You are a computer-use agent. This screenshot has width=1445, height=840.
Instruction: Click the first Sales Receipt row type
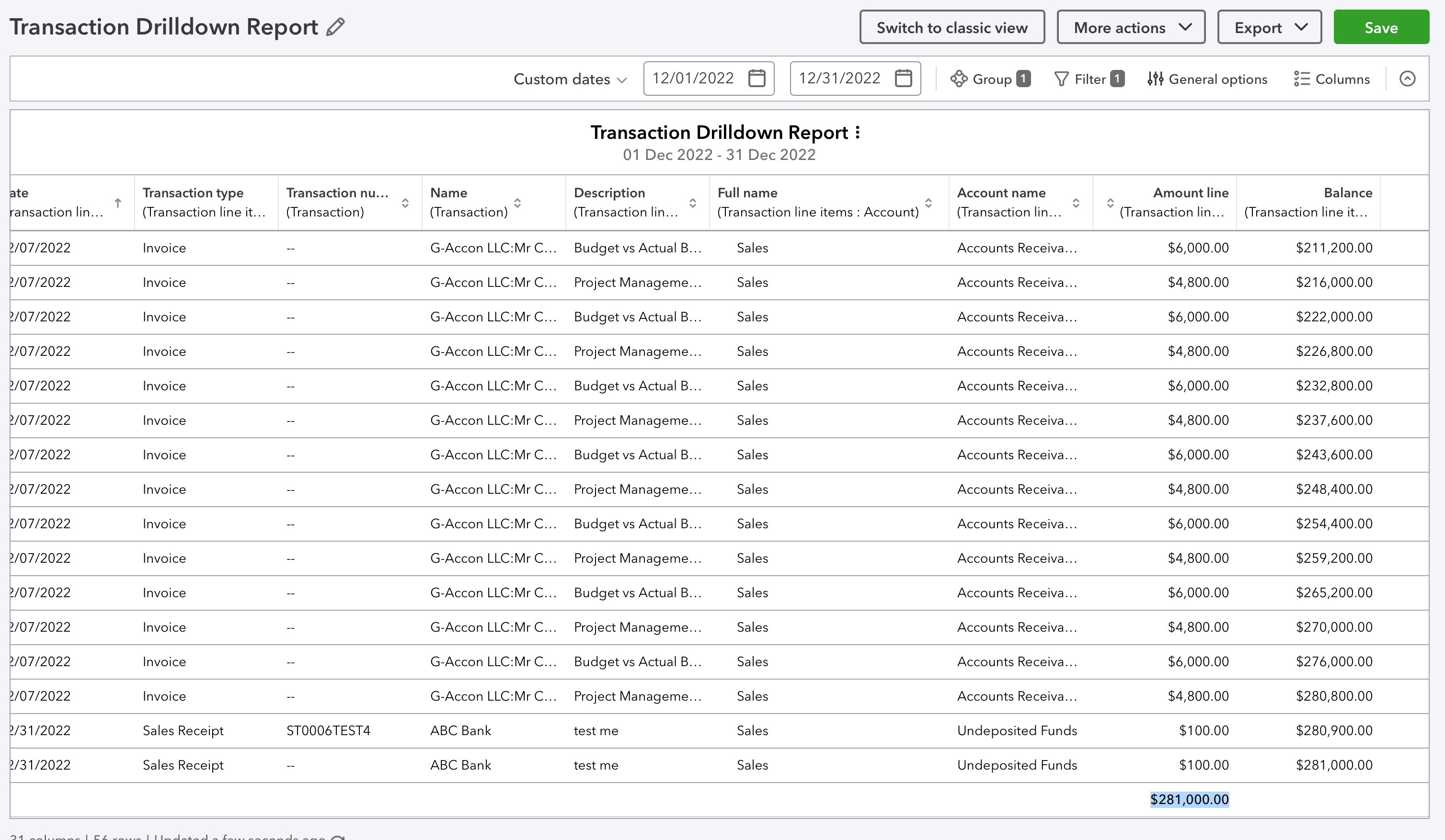[183, 730]
